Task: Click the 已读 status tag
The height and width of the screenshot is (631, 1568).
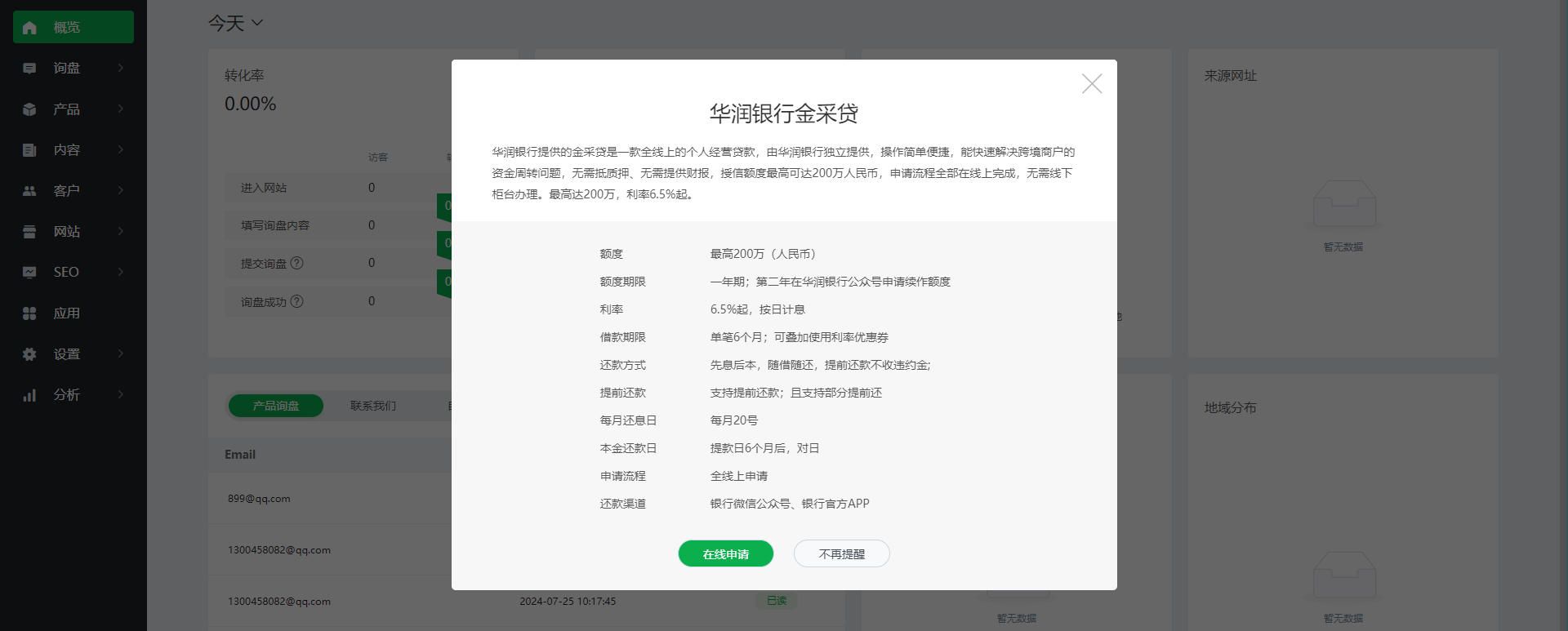Action: (777, 601)
